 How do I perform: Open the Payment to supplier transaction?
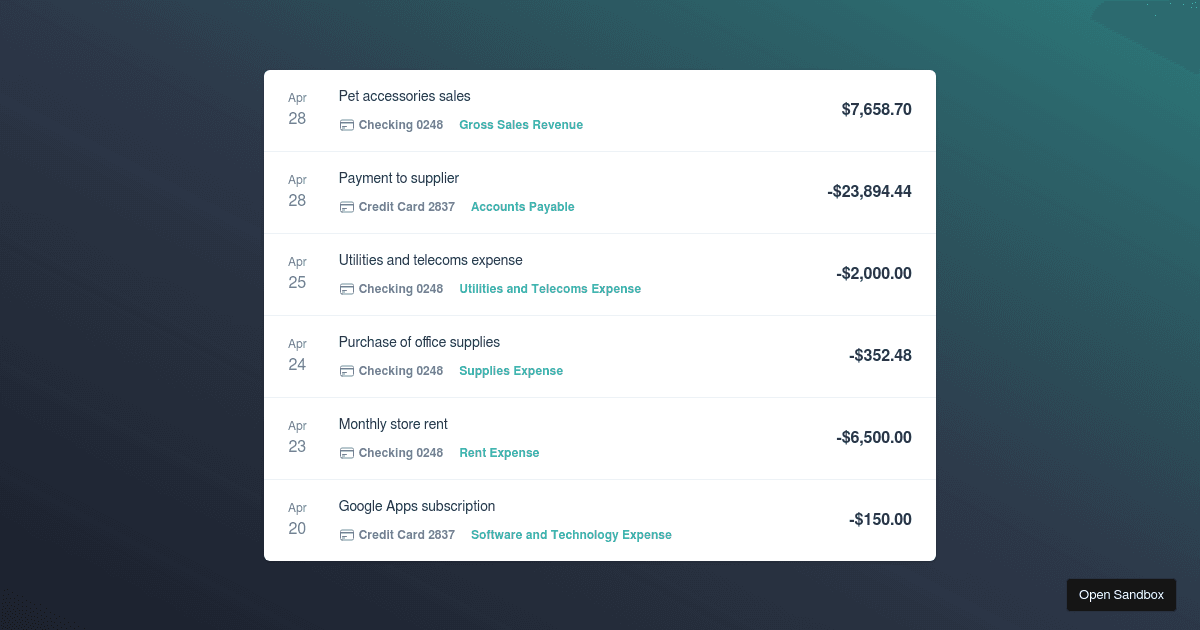coord(398,178)
